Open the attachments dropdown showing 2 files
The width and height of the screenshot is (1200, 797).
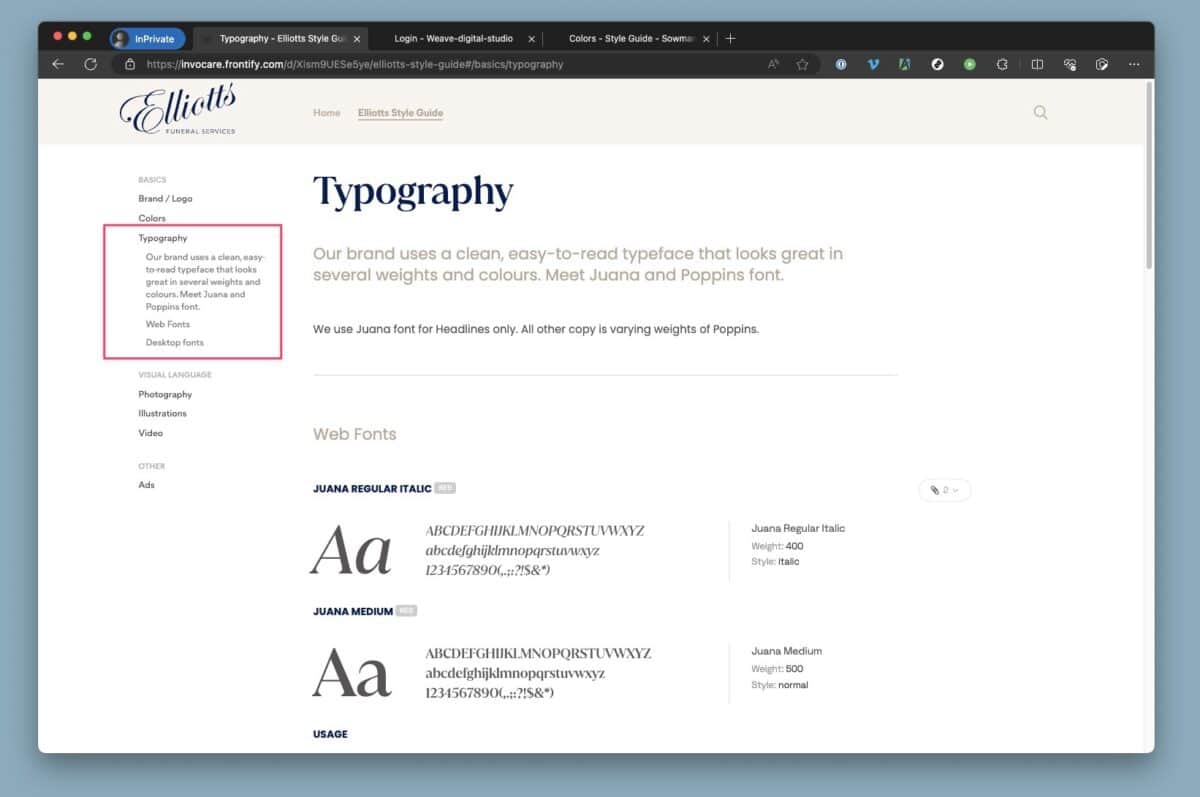[944, 490]
